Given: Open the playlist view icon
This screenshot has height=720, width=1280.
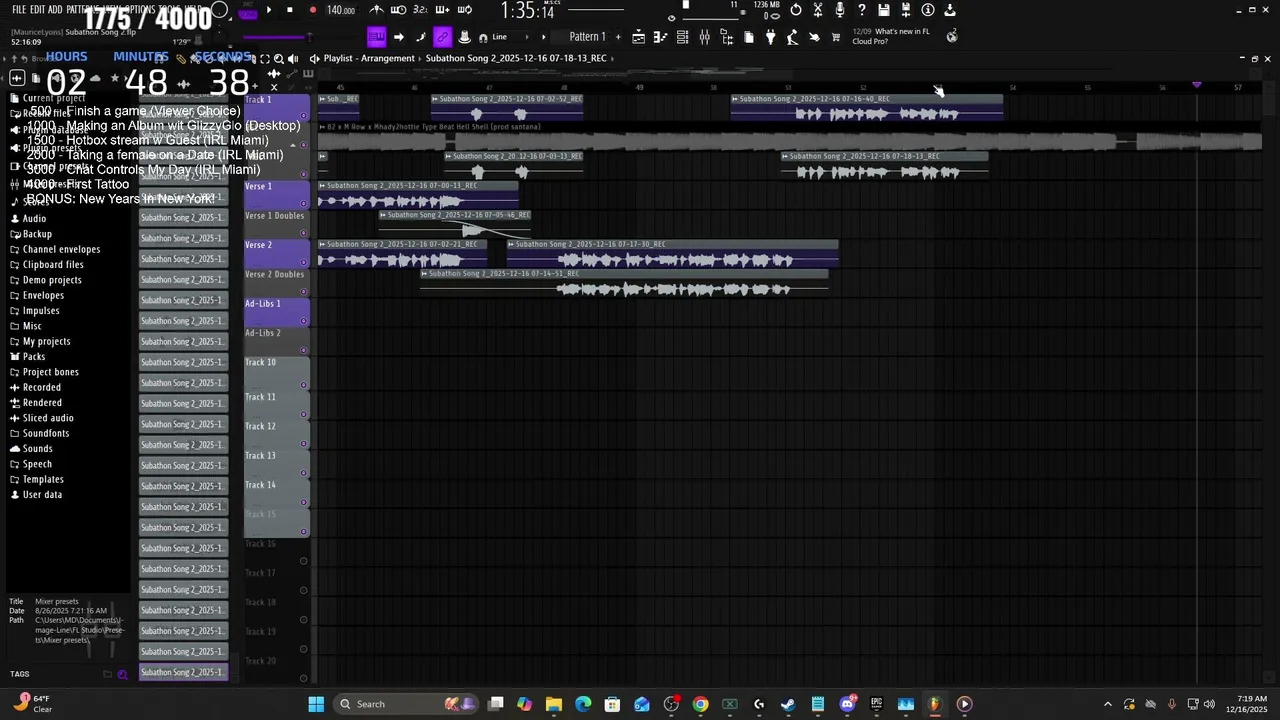Looking at the screenshot, I should click(x=639, y=37).
